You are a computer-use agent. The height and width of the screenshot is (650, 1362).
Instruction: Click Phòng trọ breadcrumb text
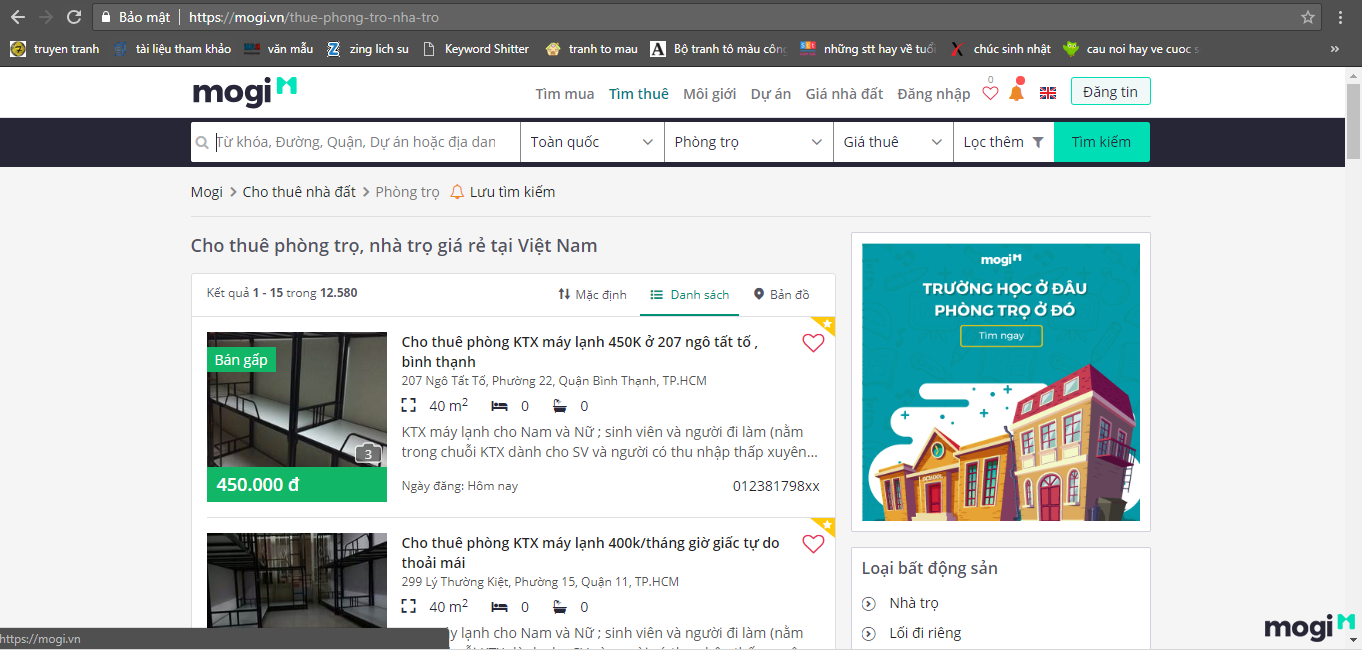pos(407,192)
